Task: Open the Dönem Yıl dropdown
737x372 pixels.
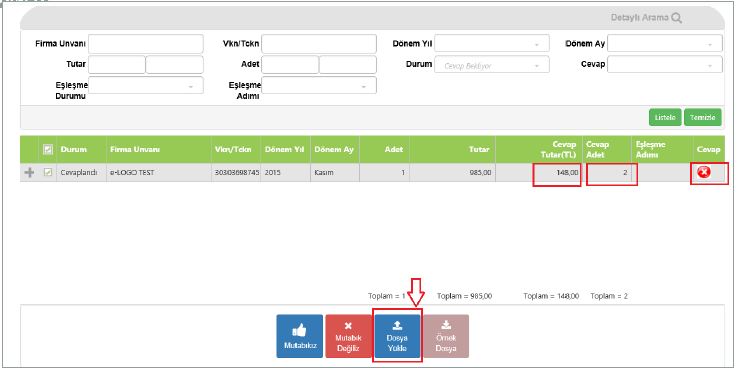Action: (x=492, y=43)
